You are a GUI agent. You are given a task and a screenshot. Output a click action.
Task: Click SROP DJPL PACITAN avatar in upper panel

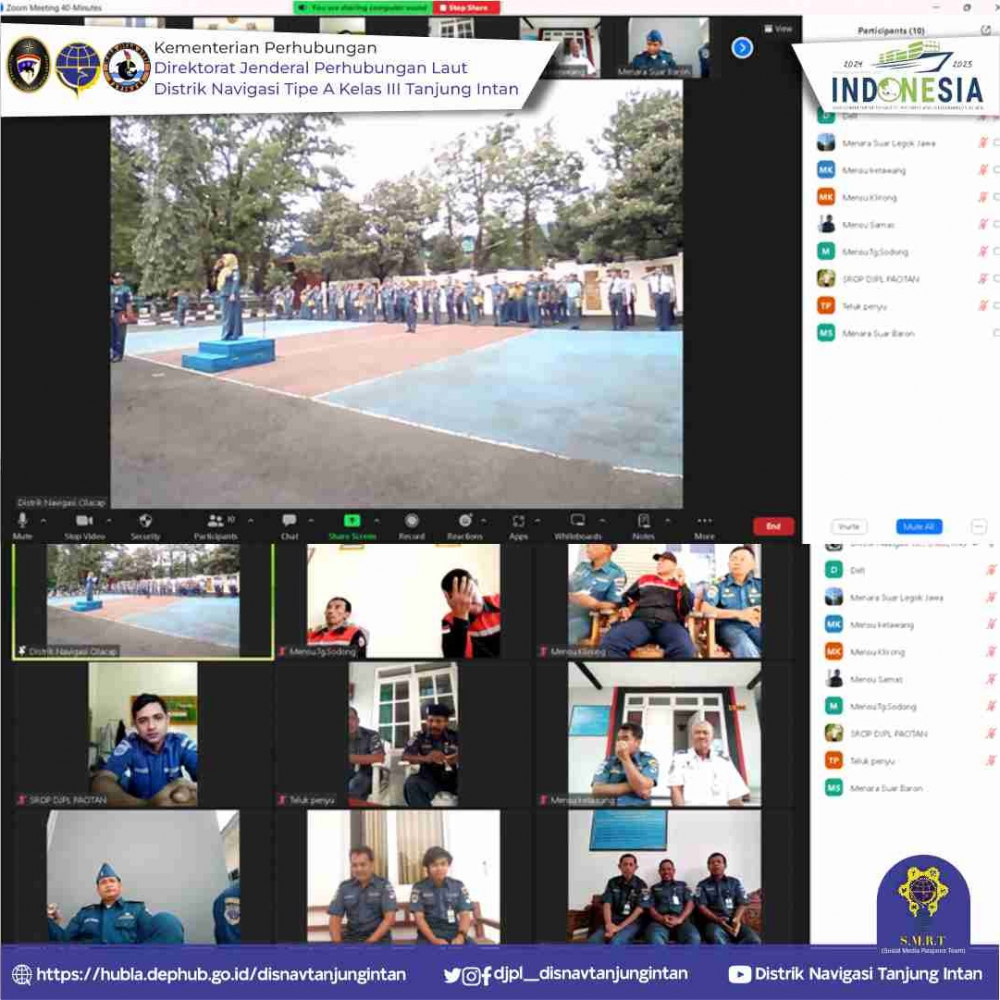point(826,279)
